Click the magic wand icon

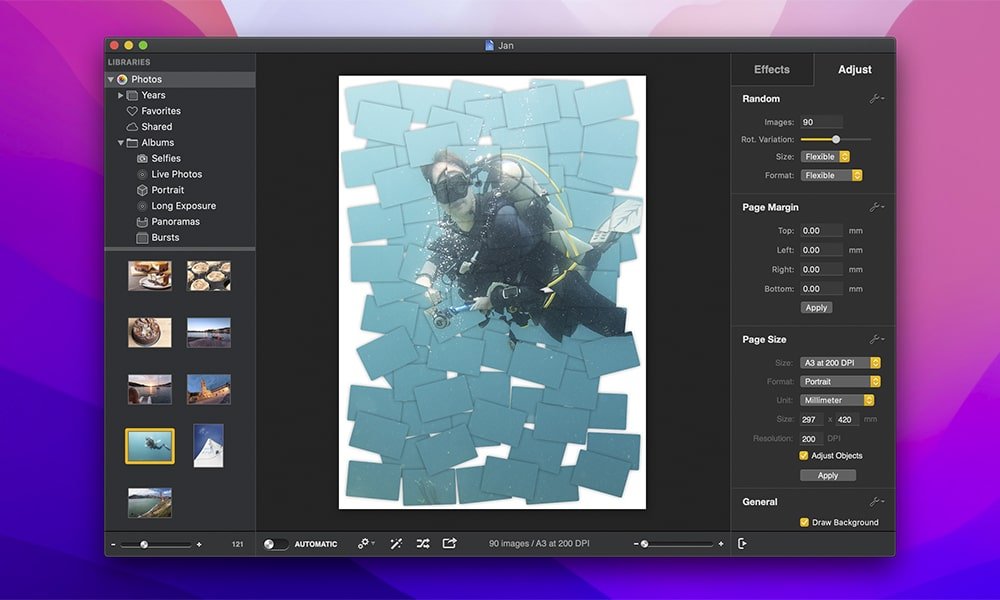click(396, 543)
